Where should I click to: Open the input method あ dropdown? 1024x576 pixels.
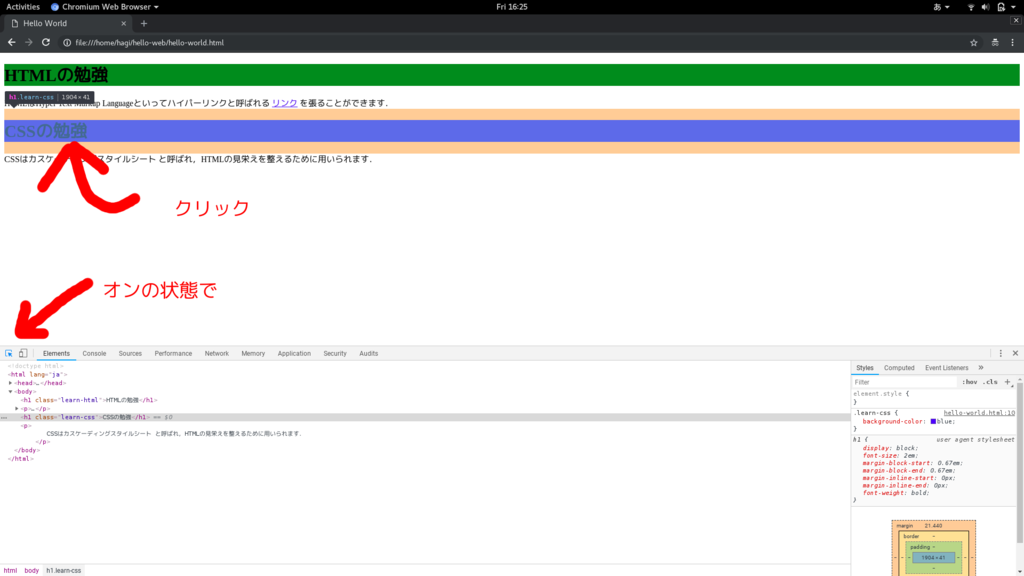point(941,7)
